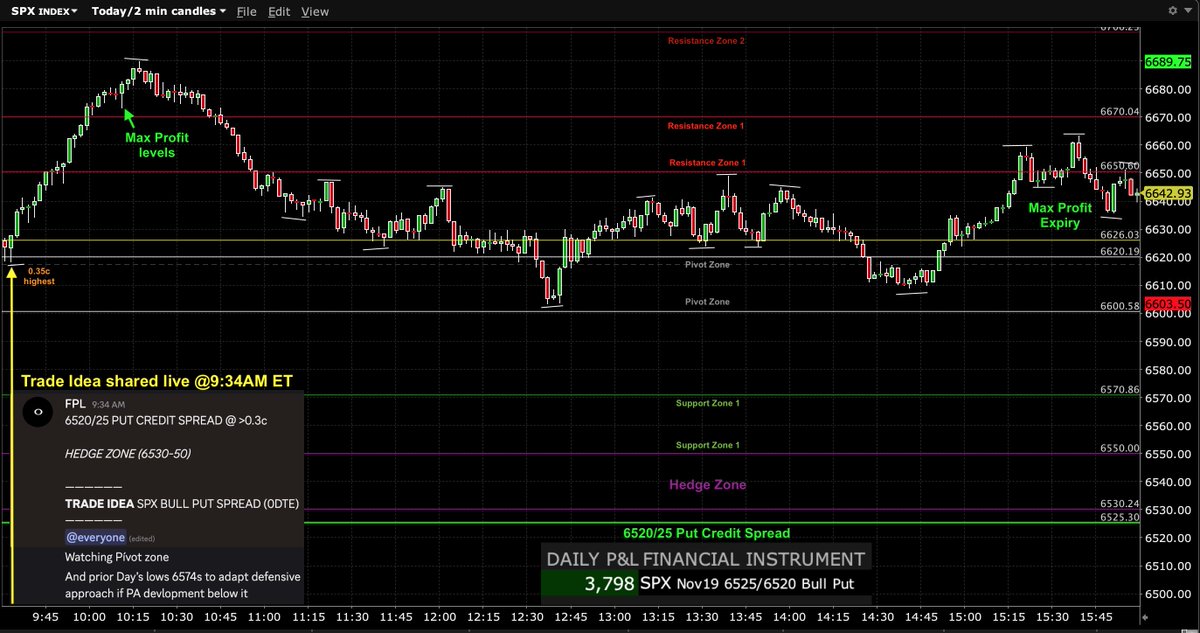The height and width of the screenshot is (633, 1200).
Task: Open the chart settings gear icon
Action: (1174, 10)
